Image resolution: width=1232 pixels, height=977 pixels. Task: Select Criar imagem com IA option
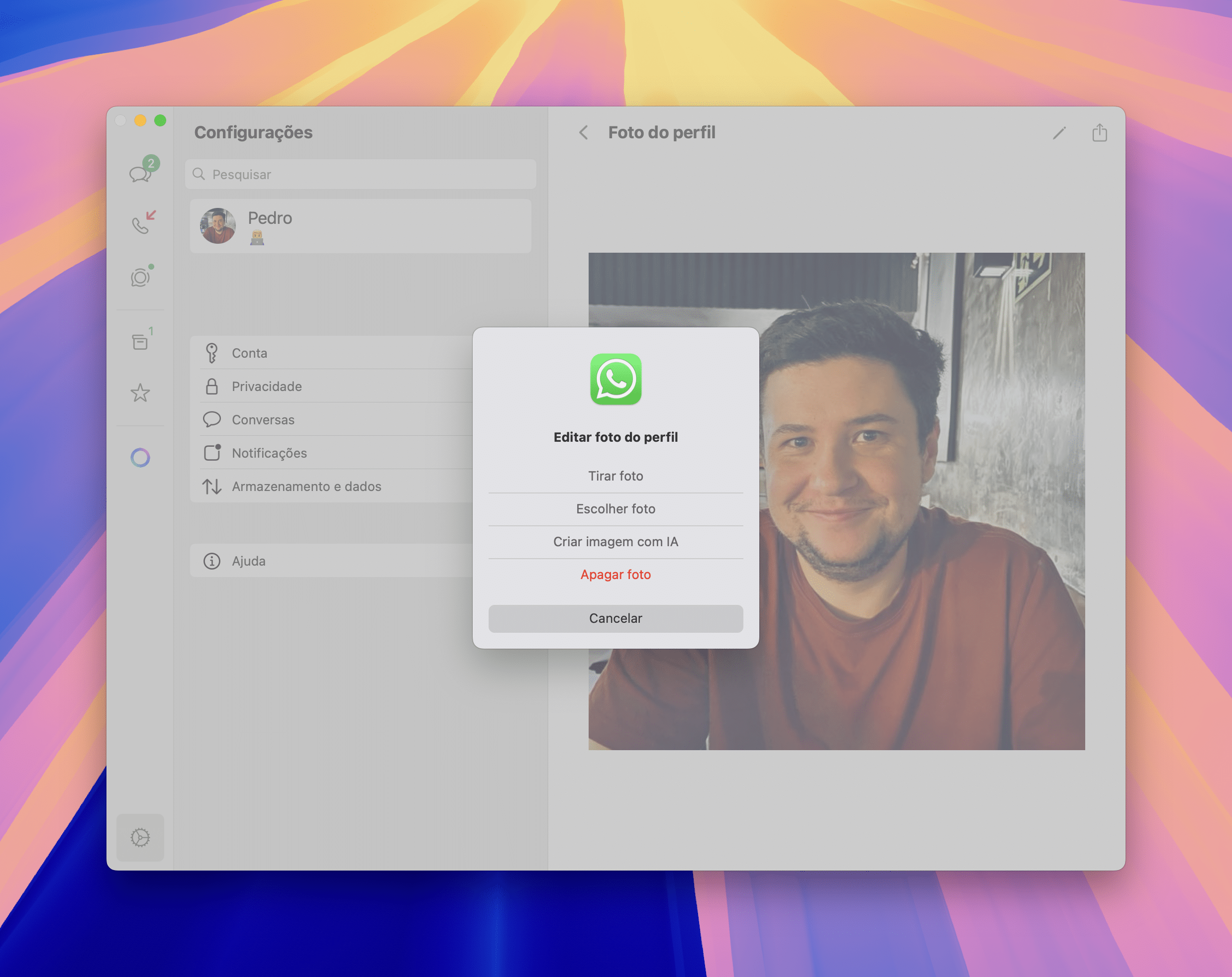click(x=616, y=542)
